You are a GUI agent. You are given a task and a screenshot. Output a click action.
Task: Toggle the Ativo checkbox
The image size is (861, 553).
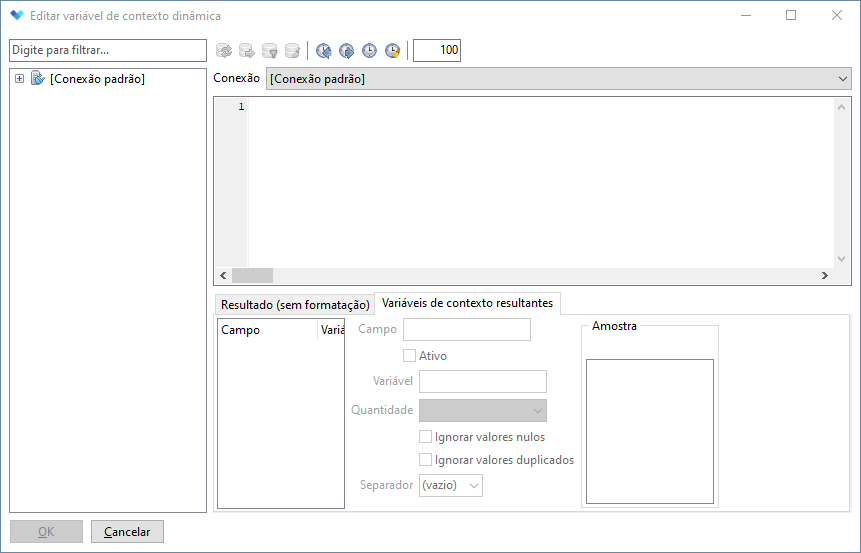tap(409, 356)
